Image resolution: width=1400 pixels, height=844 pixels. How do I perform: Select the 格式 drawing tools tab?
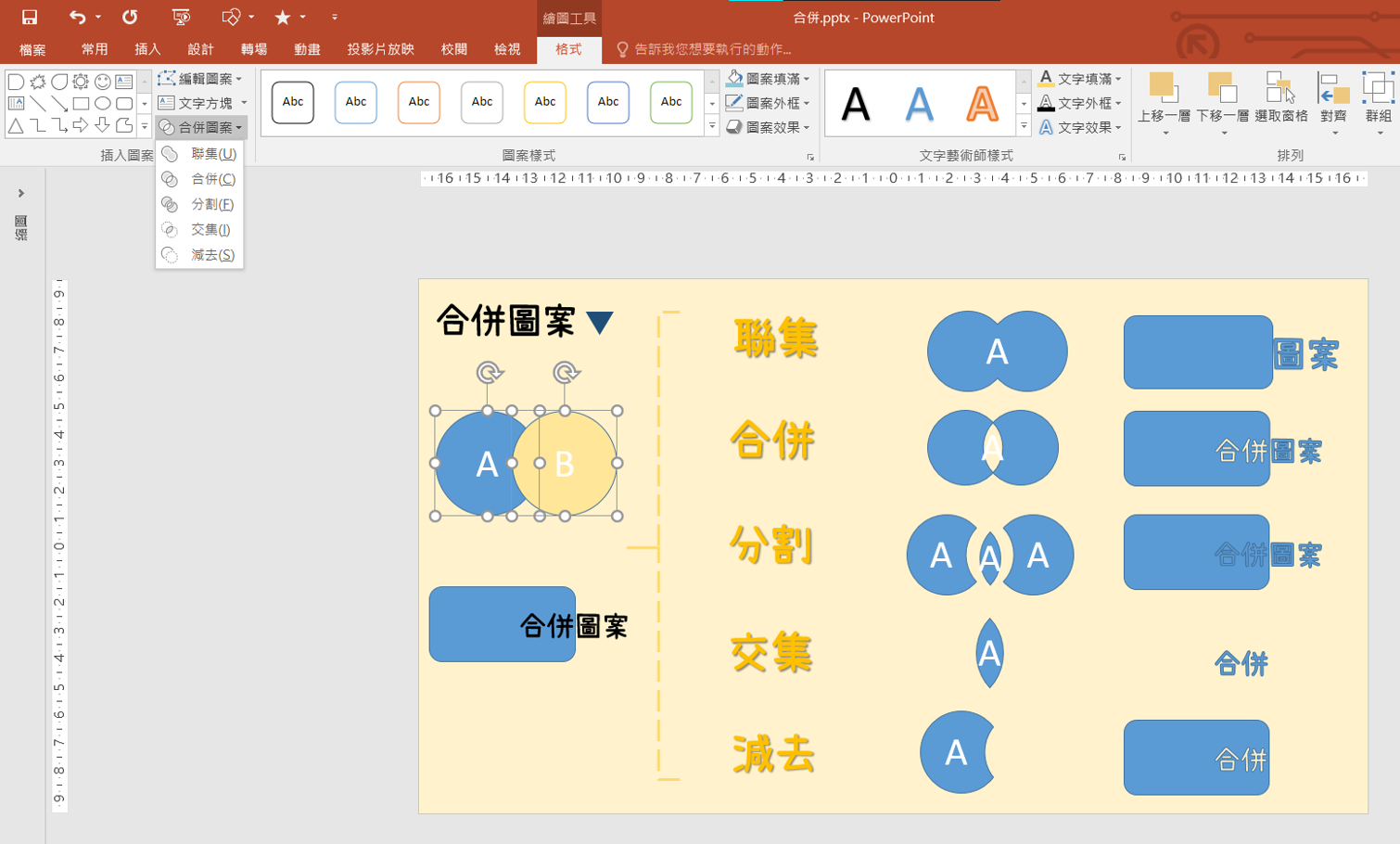click(568, 49)
